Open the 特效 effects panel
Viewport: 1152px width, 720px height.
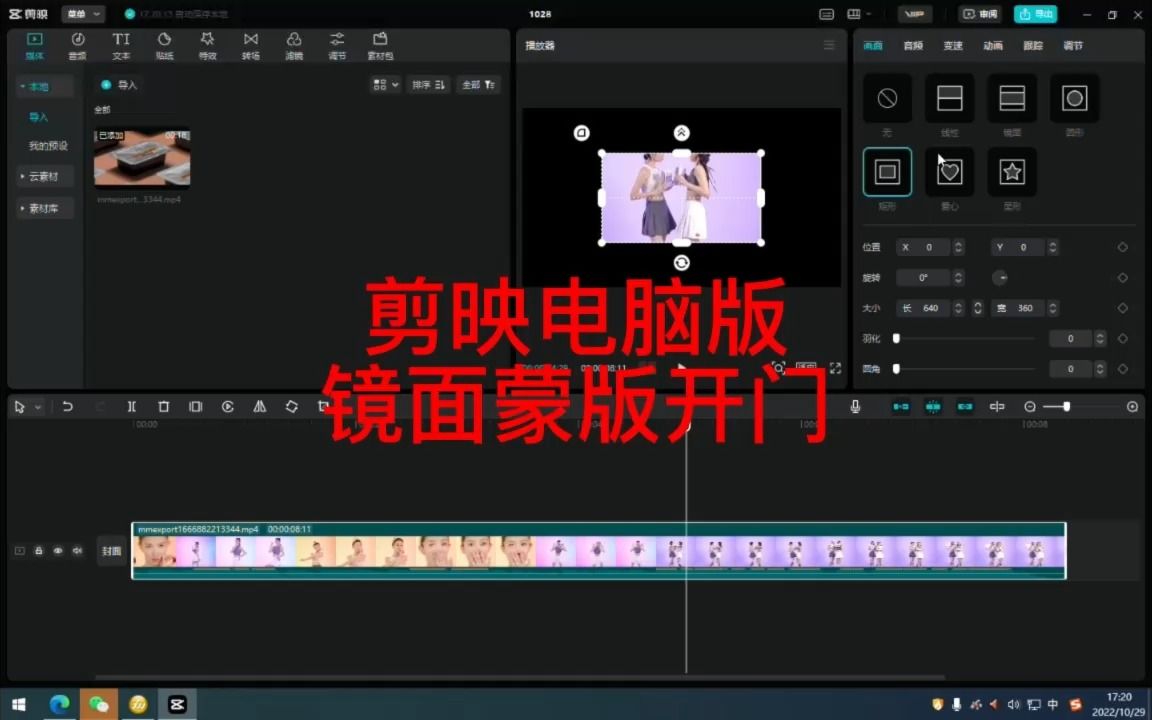coord(207,45)
